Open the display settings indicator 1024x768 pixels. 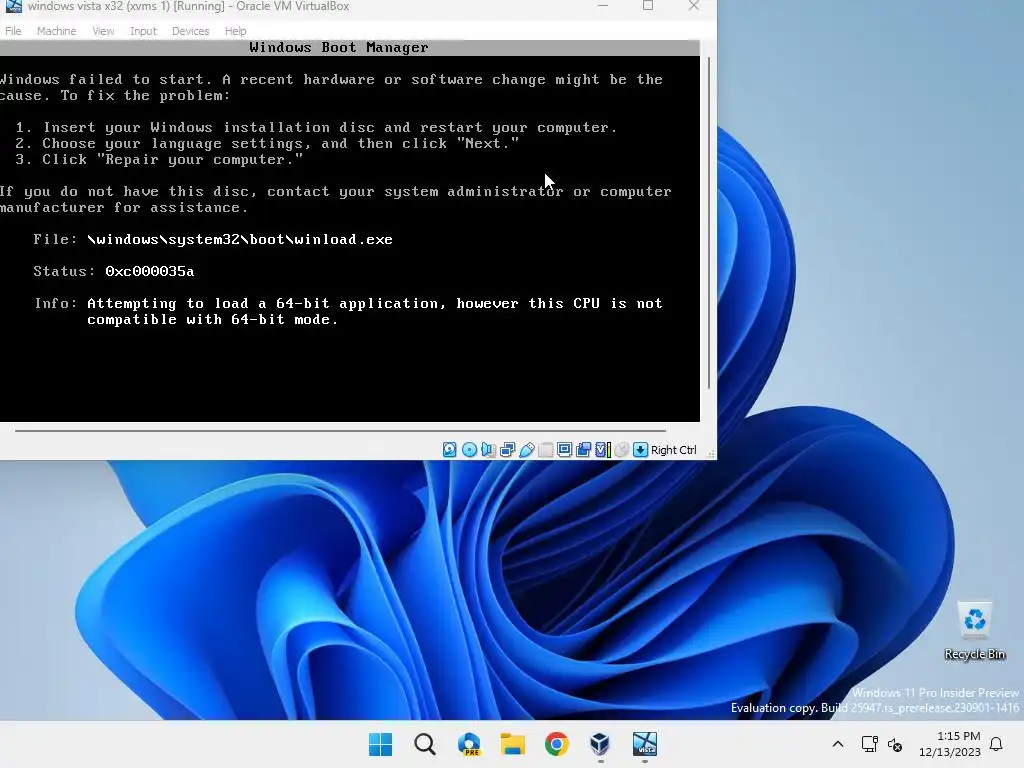click(564, 450)
